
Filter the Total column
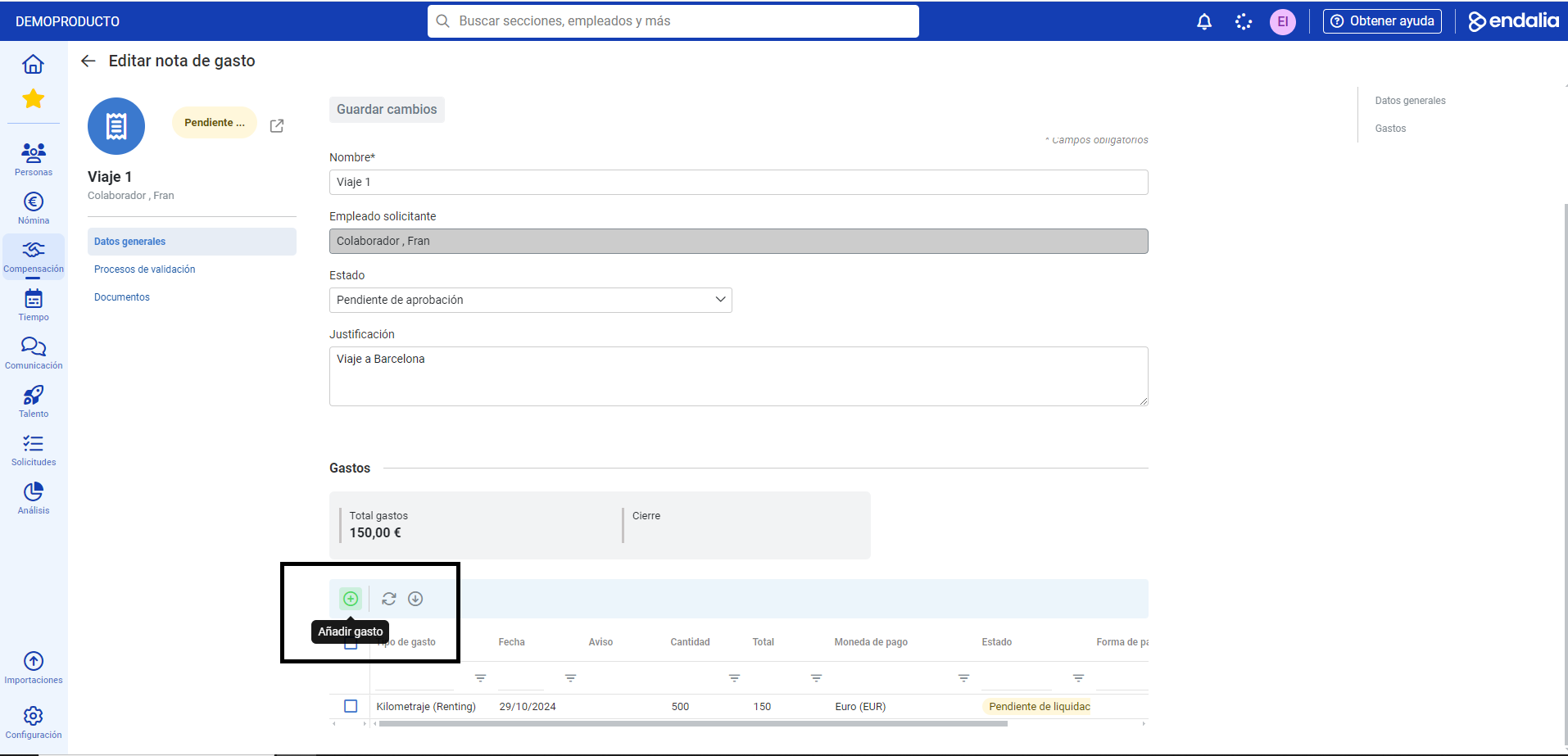[817, 678]
